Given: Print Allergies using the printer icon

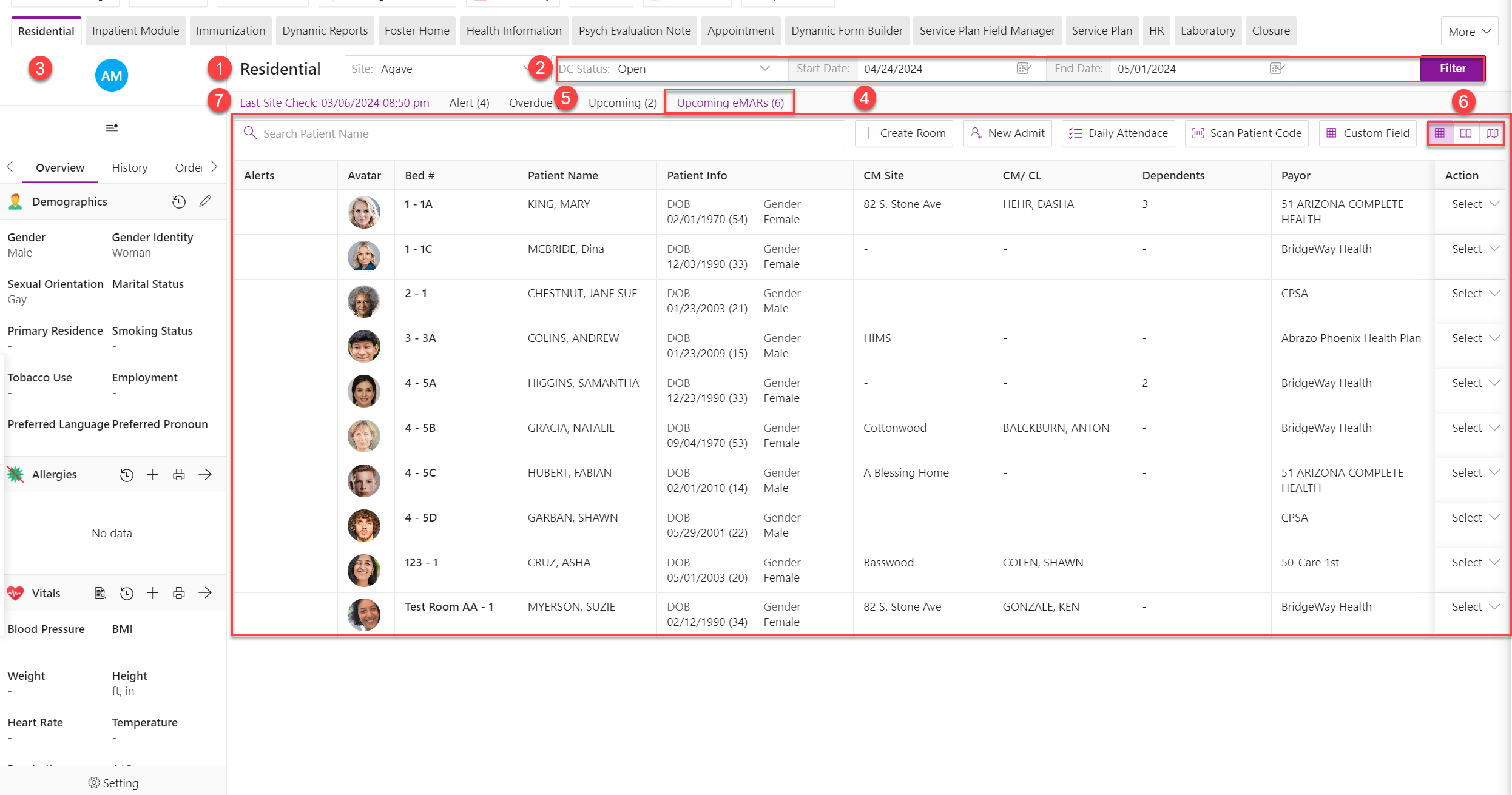Looking at the screenshot, I should (x=178, y=475).
